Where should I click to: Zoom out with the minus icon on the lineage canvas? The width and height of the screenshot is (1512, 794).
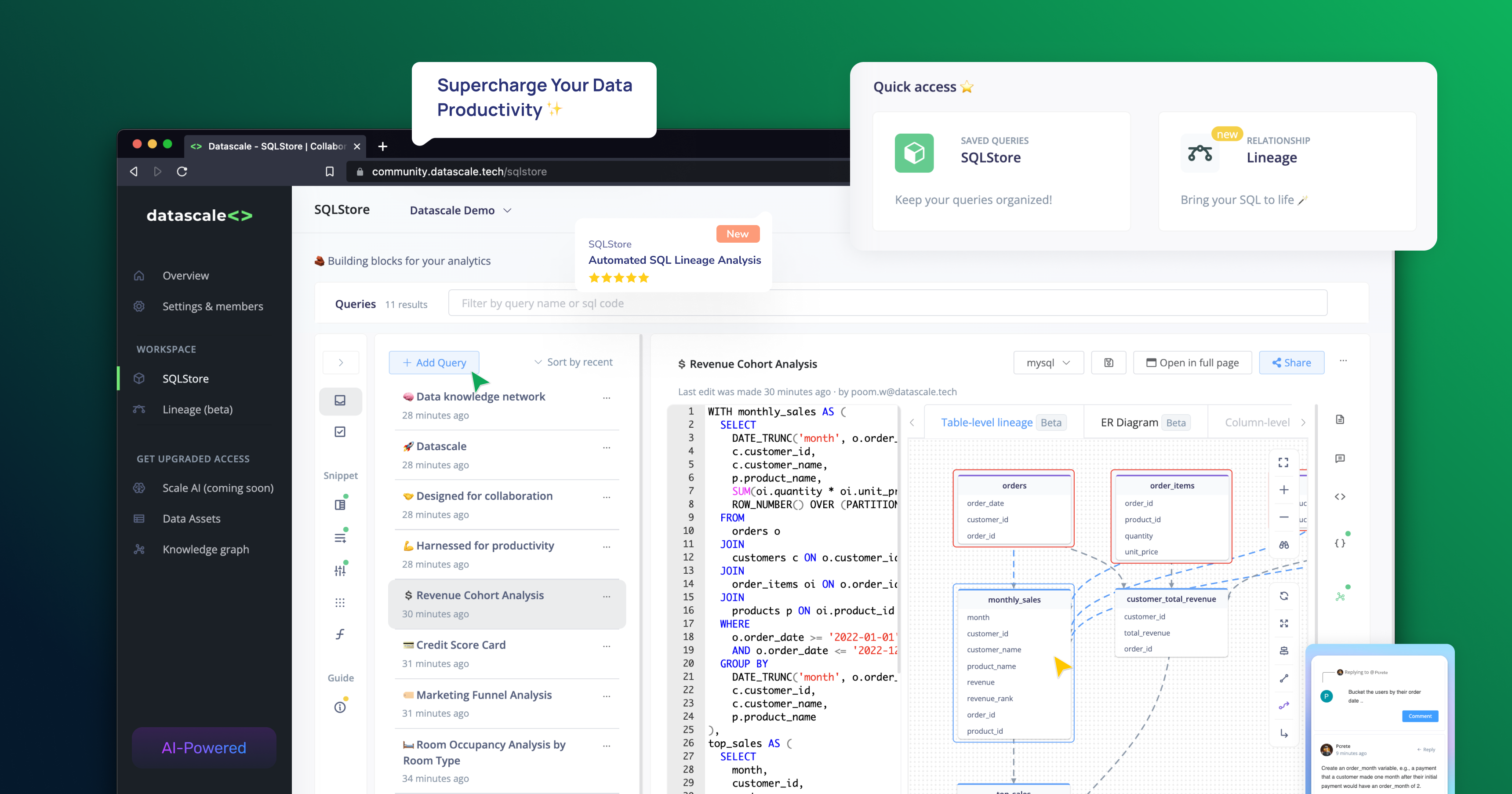coord(1284,517)
